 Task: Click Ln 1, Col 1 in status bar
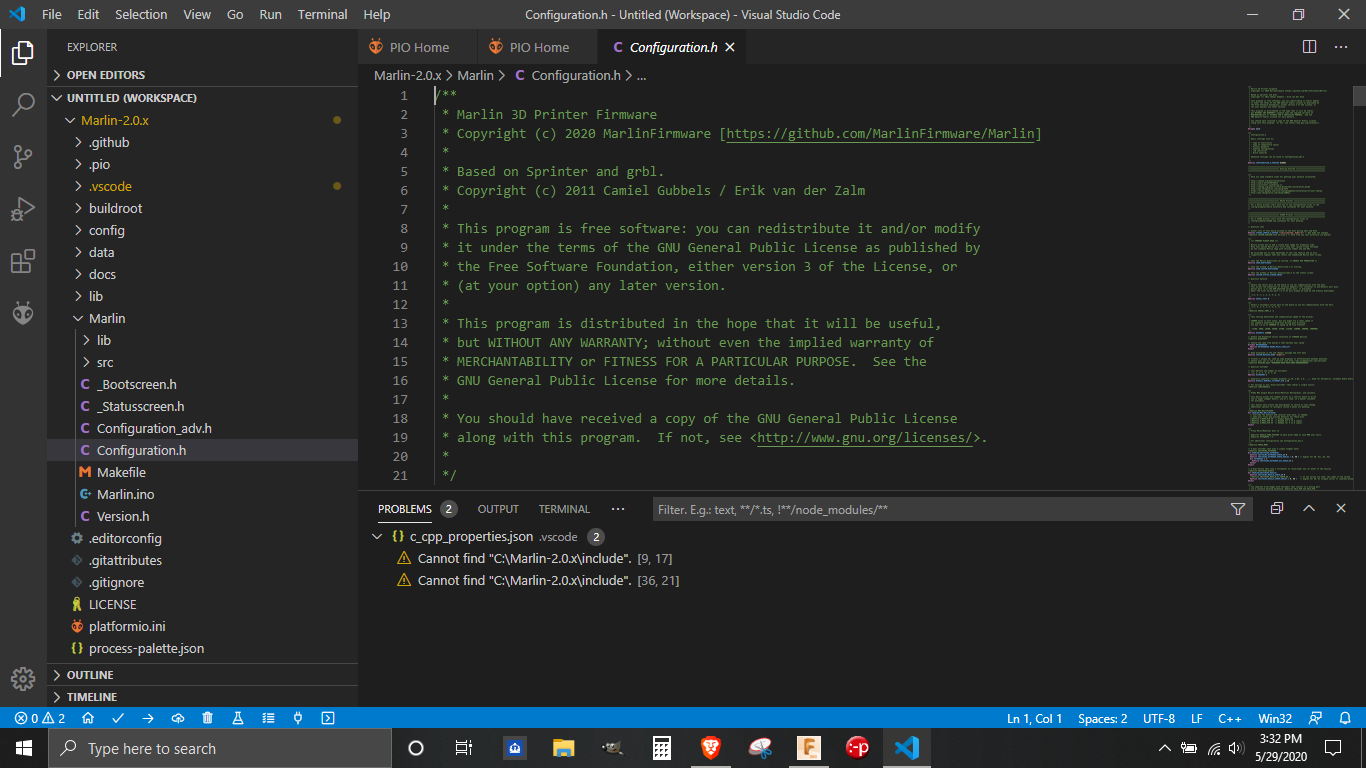coord(1035,718)
